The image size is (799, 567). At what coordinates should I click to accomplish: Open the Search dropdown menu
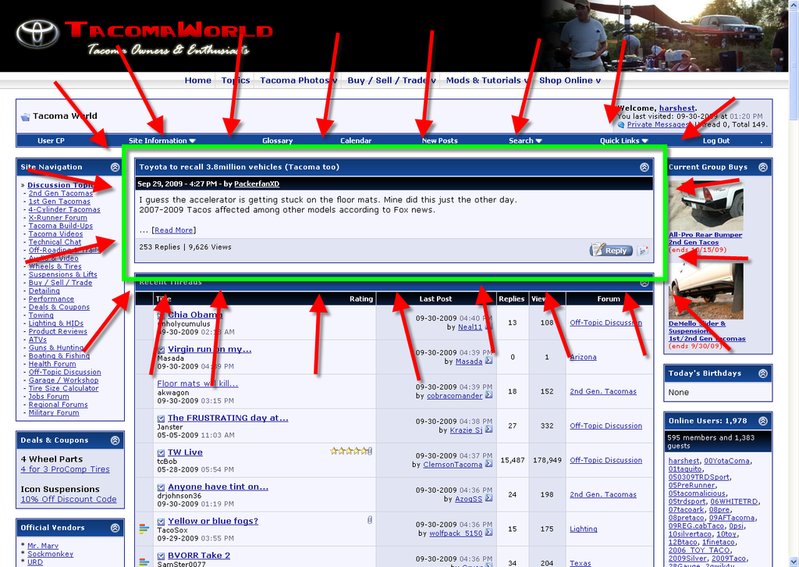click(x=525, y=141)
